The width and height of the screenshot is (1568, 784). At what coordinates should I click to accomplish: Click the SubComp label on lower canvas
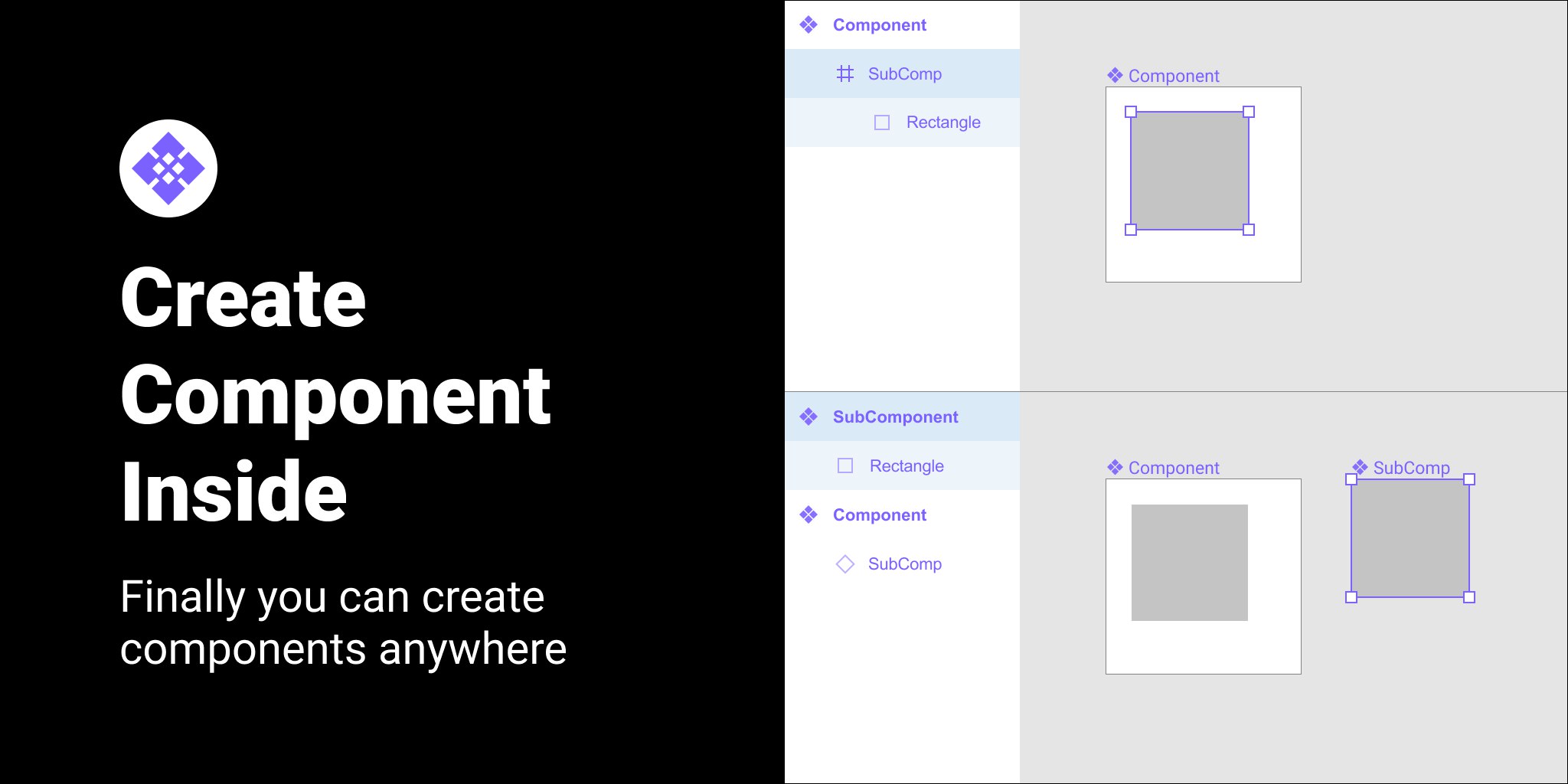pyautogui.click(x=1411, y=468)
